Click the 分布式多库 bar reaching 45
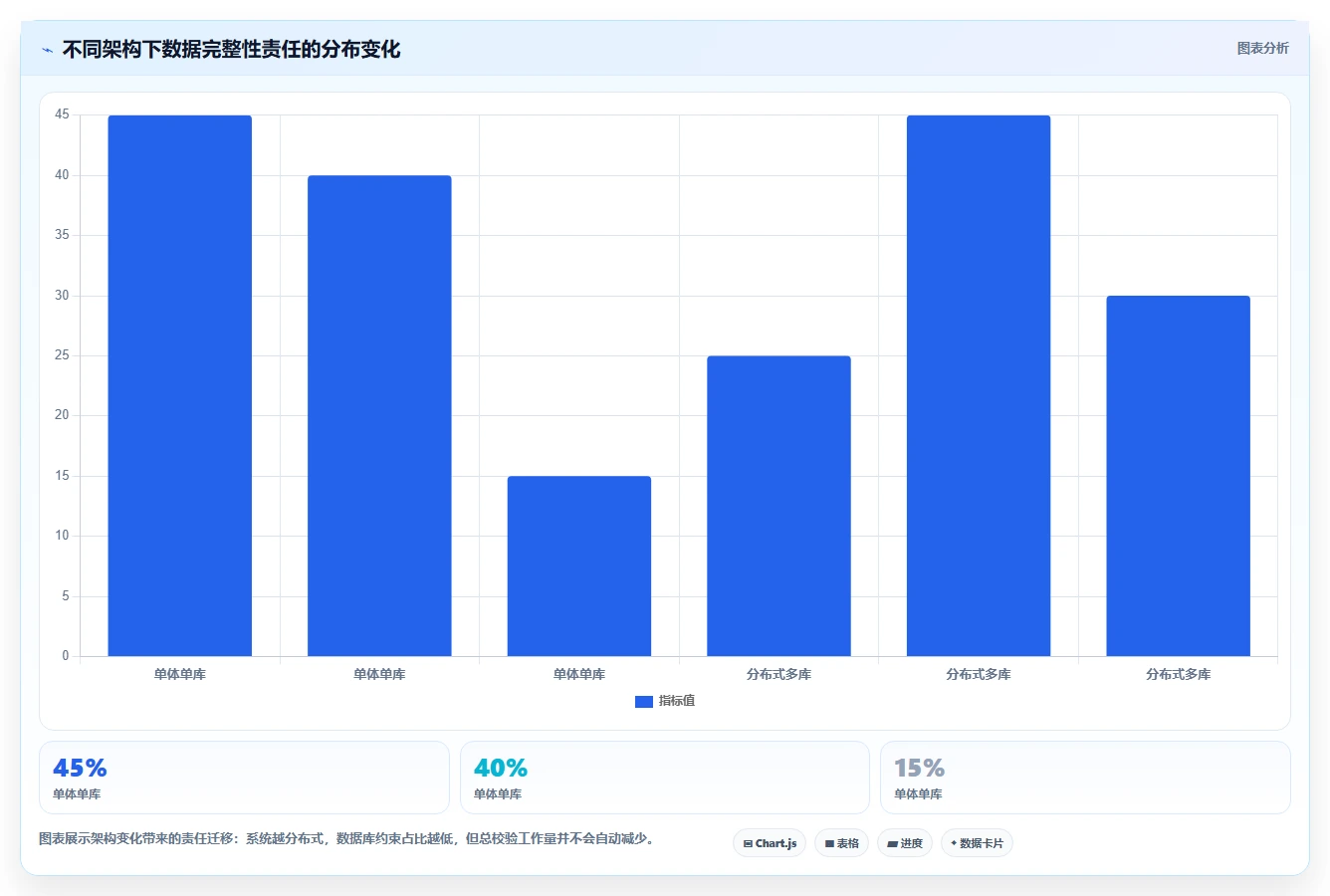Screen dimensions: 1330x896 tap(979, 386)
